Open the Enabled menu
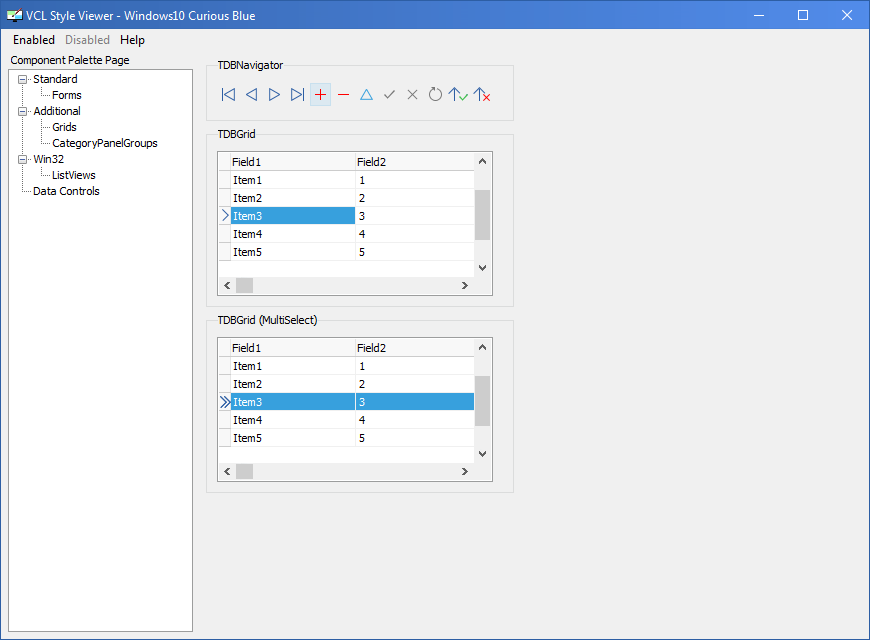Image resolution: width=870 pixels, height=640 pixels. [34, 40]
